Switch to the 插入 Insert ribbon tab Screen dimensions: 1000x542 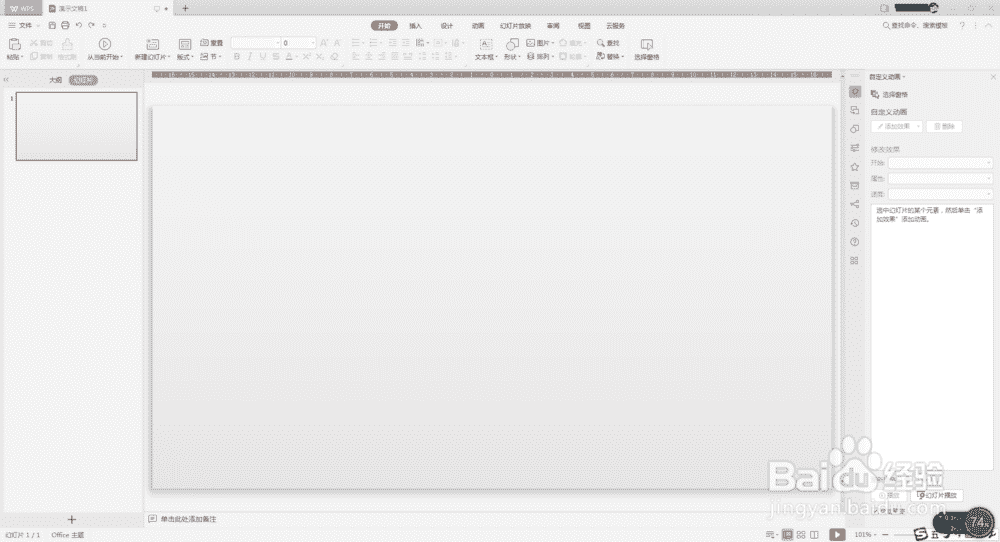(415, 26)
